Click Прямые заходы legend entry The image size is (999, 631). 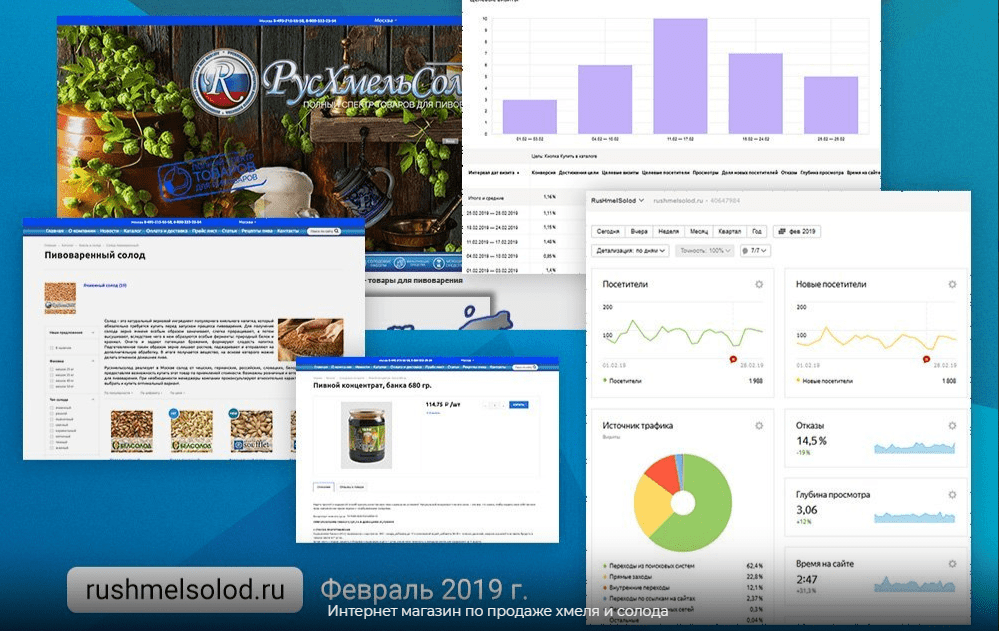(629, 577)
